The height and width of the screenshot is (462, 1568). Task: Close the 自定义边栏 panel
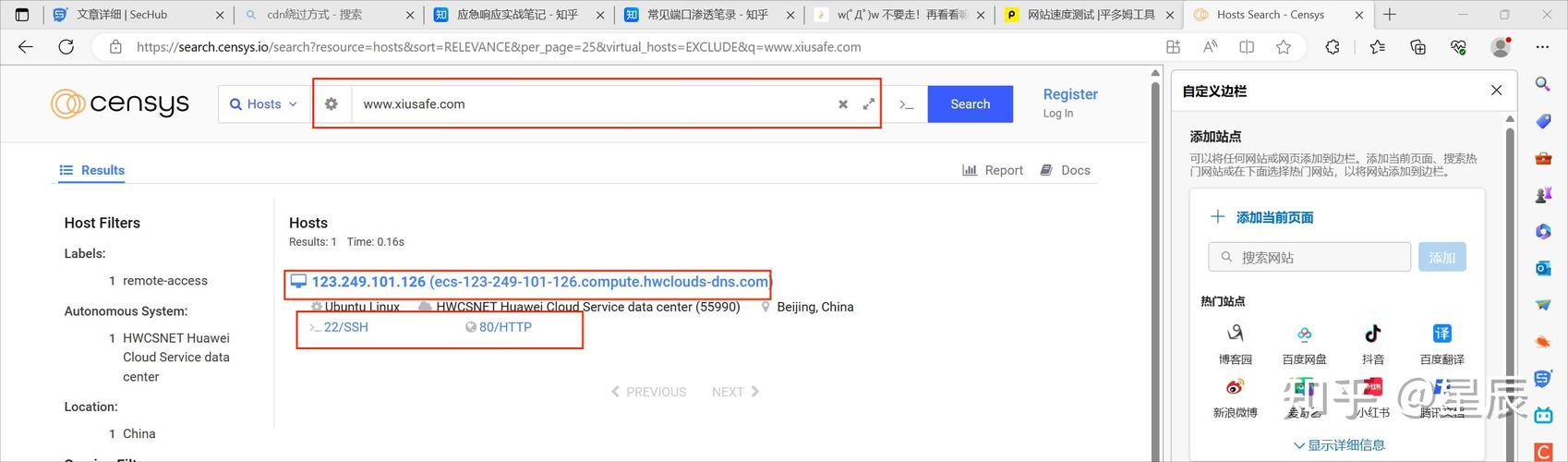(x=1497, y=90)
